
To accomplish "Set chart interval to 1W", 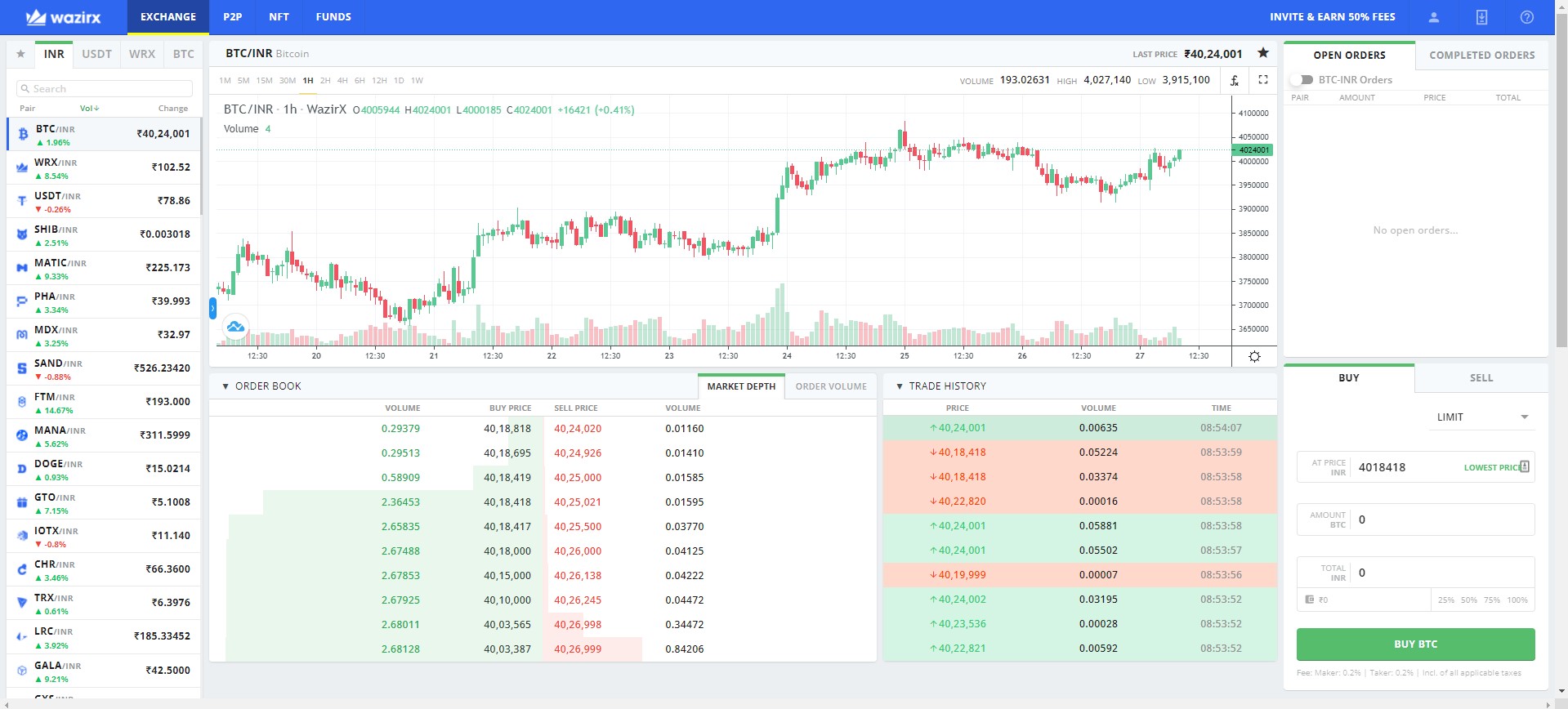I will tap(417, 81).
